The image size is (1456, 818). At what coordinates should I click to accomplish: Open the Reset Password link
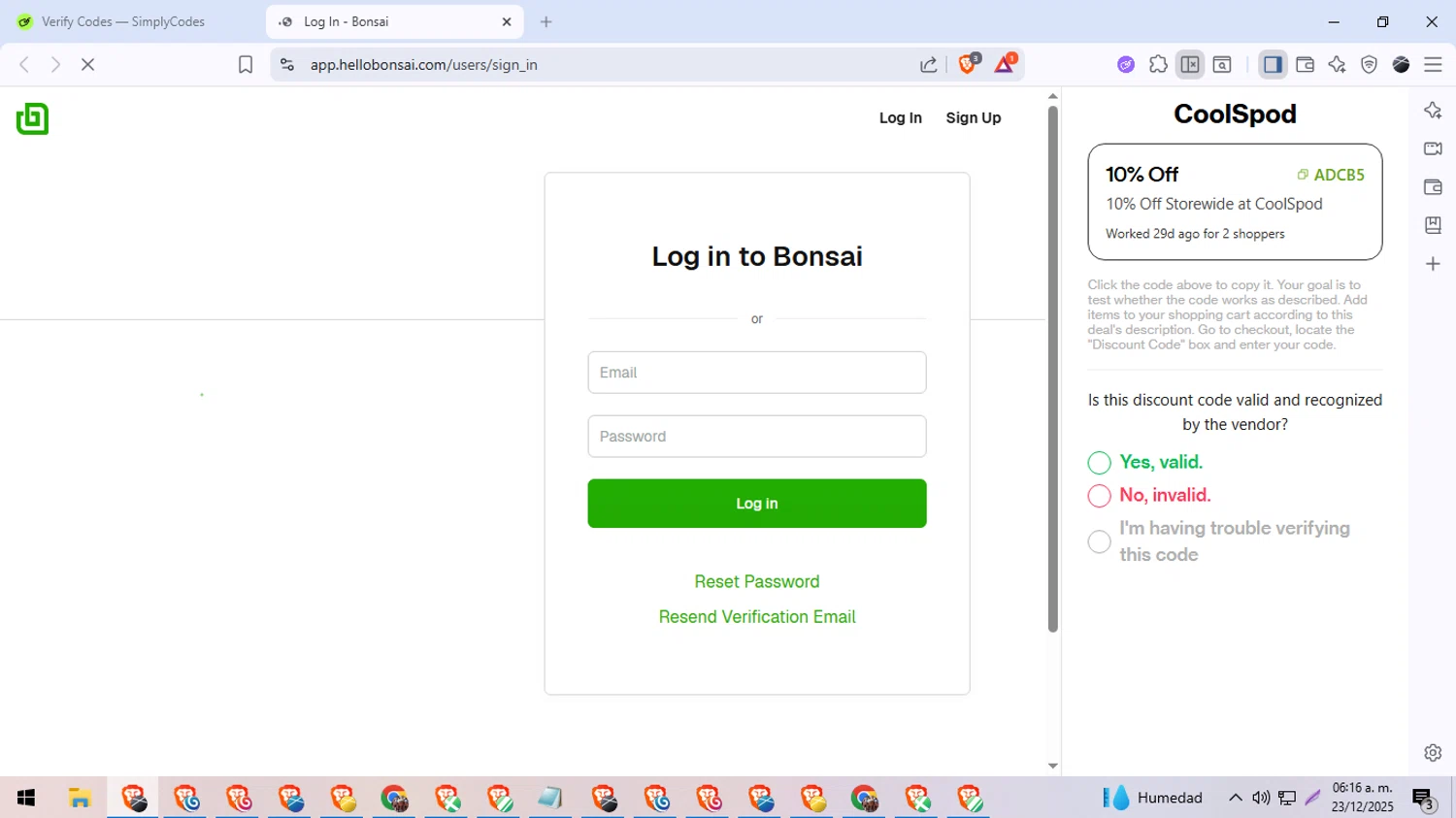click(x=757, y=581)
